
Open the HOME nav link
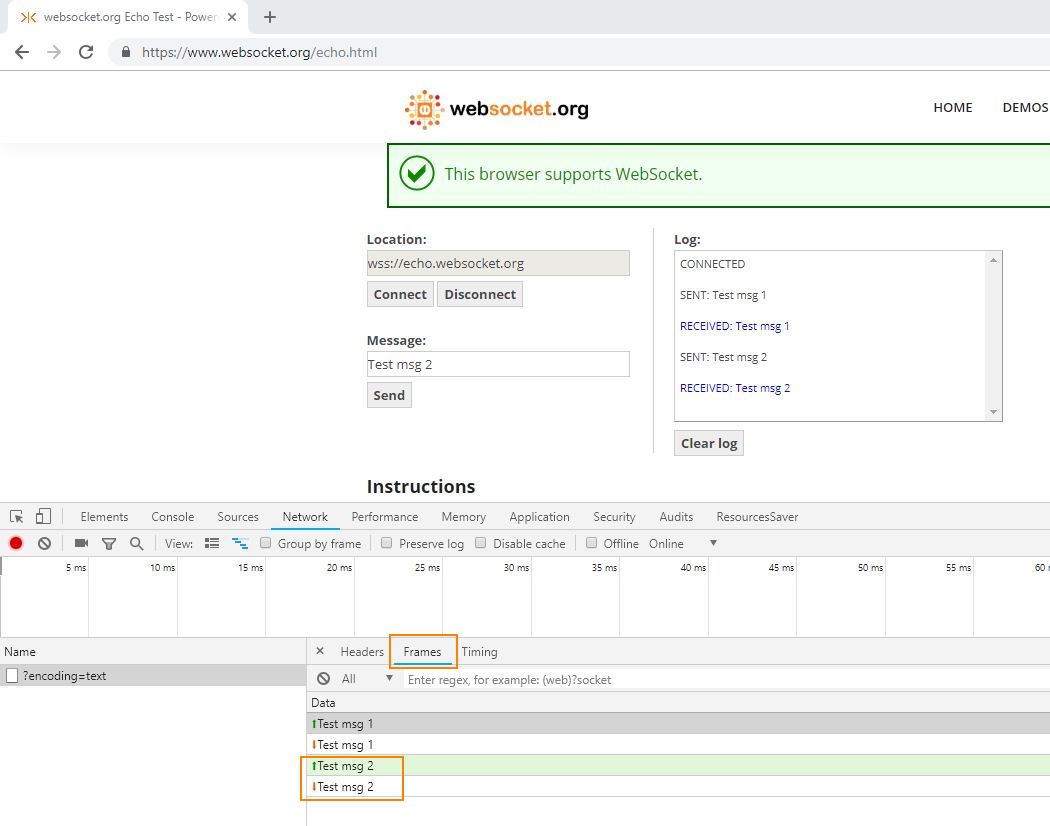coord(952,107)
